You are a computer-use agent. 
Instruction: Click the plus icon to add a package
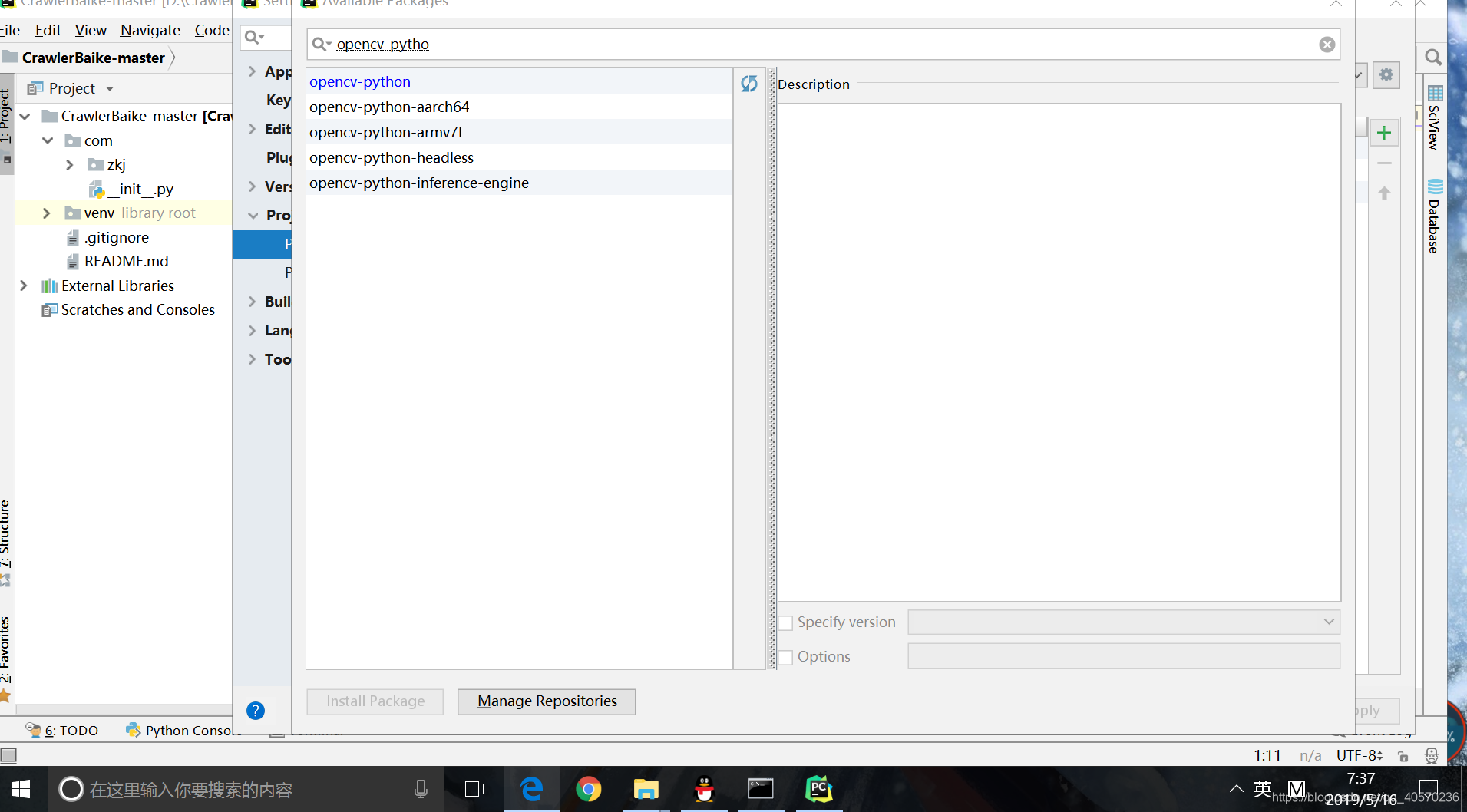(x=1385, y=131)
